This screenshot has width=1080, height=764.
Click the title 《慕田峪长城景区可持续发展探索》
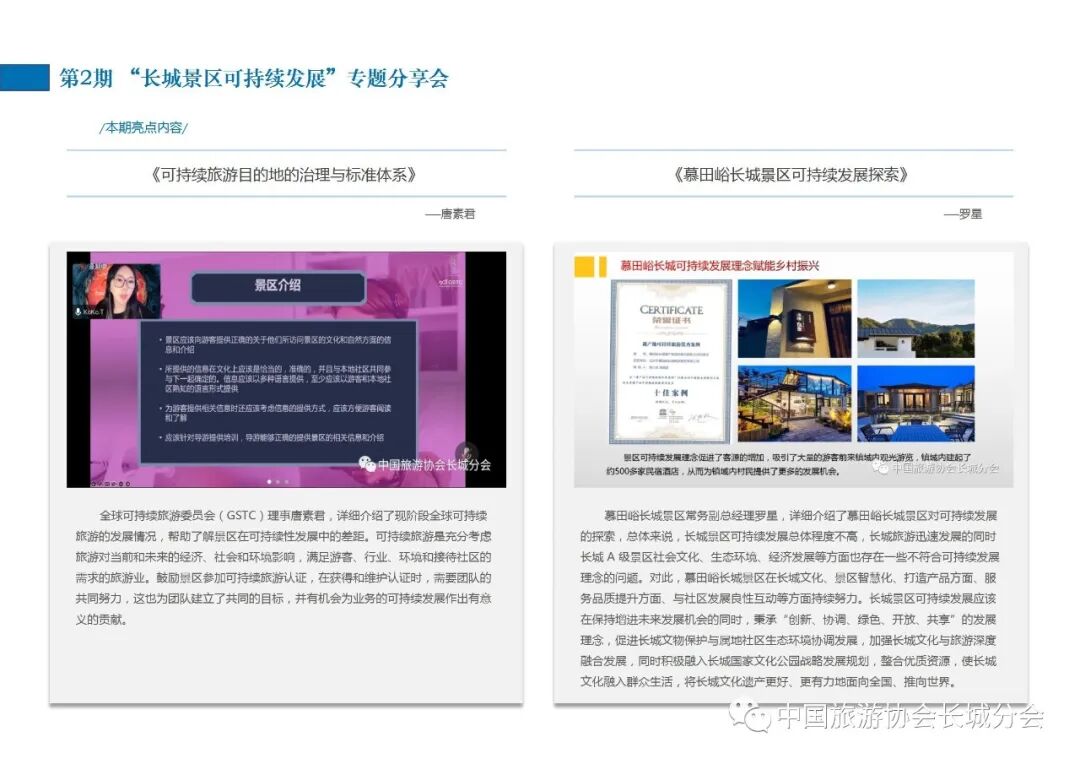coord(791,175)
